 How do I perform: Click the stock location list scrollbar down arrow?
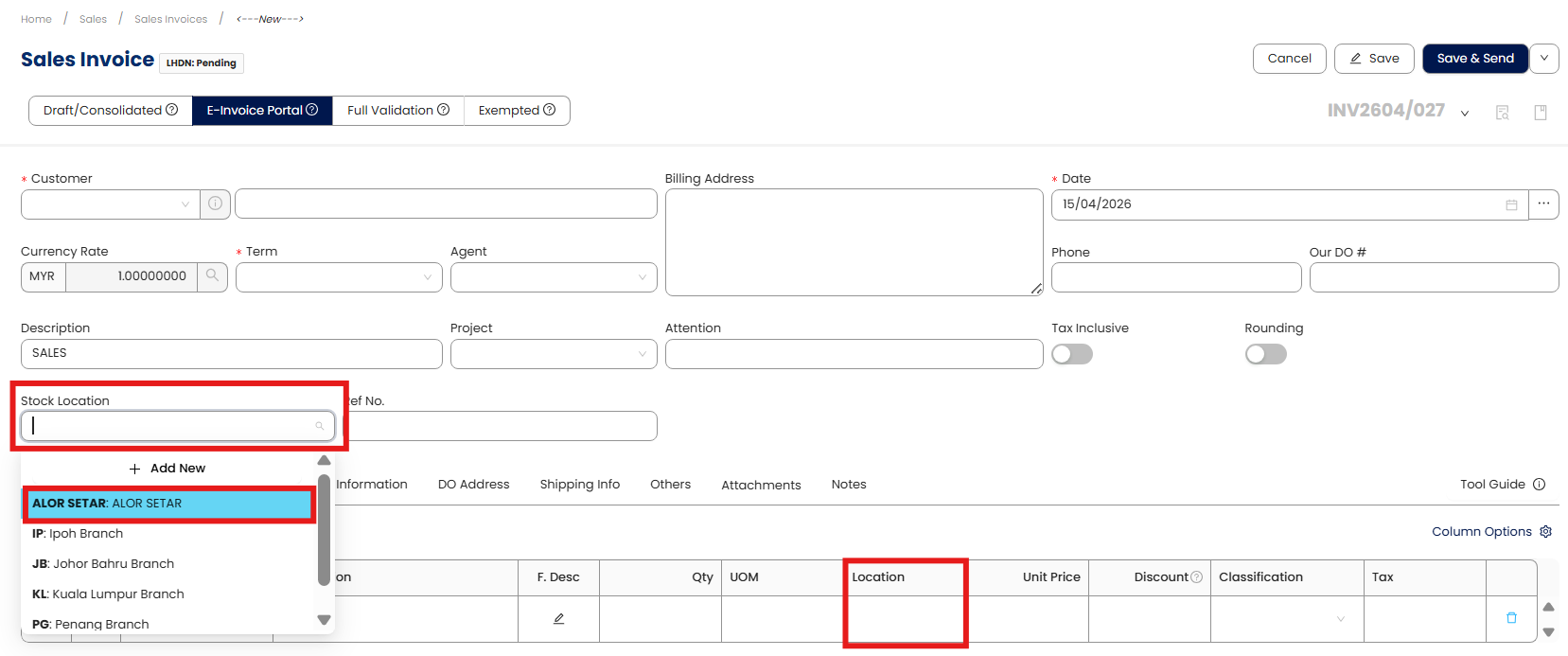click(x=324, y=621)
